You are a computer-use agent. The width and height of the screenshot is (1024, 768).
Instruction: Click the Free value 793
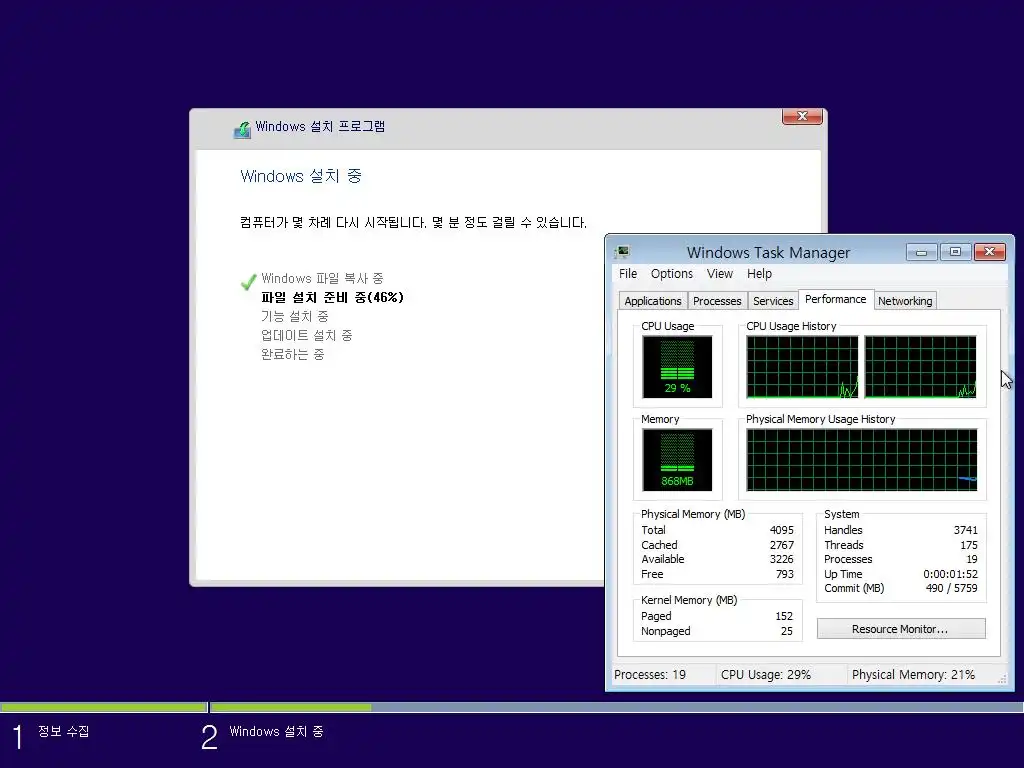pos(784,574)
